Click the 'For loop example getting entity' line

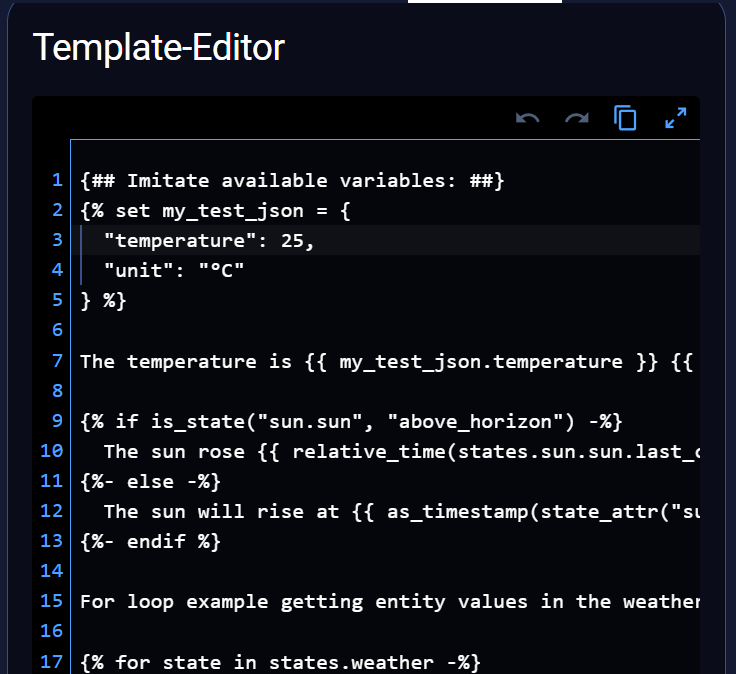(x=390, y=602)
